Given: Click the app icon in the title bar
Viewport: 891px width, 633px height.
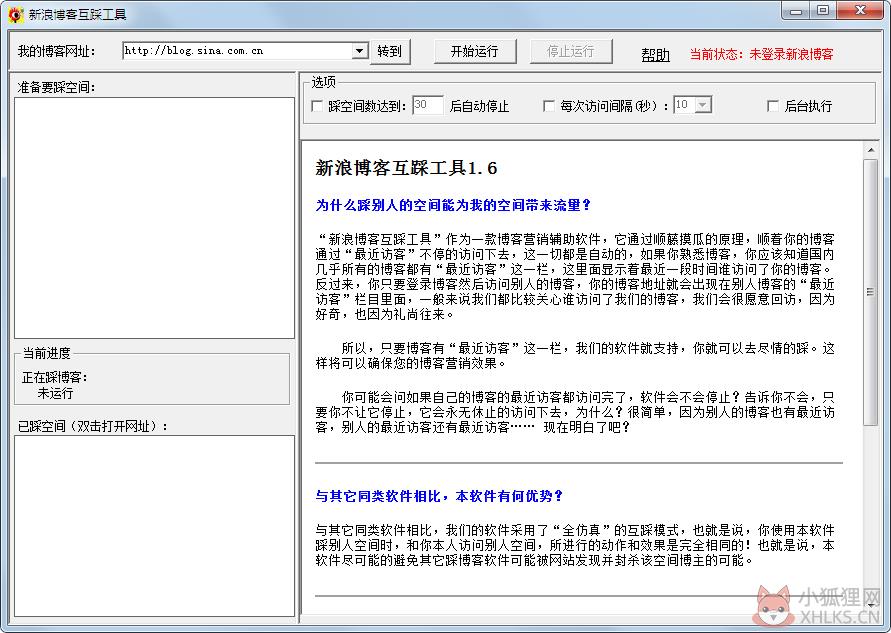Looking at the screenshot, I should coord(15,14).
